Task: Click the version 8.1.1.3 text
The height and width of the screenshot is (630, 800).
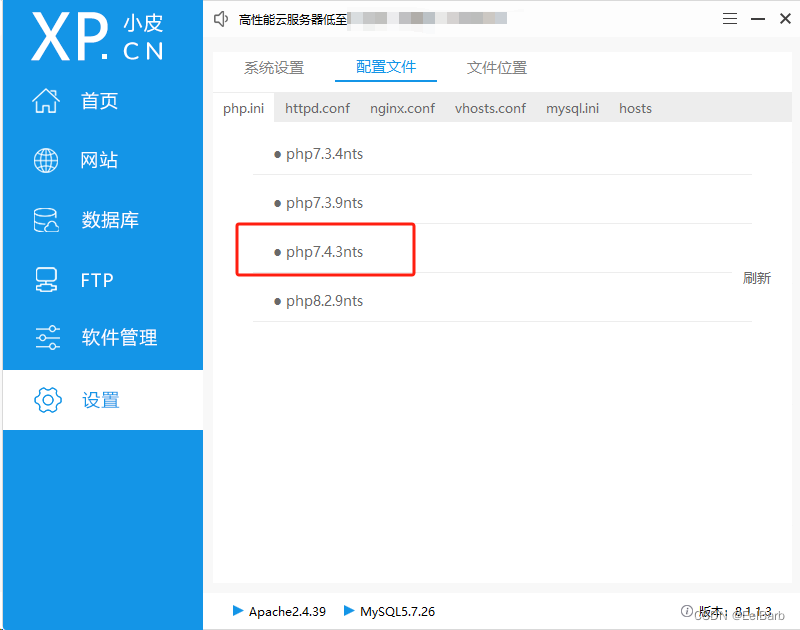Action: click(x=732, y=611)
